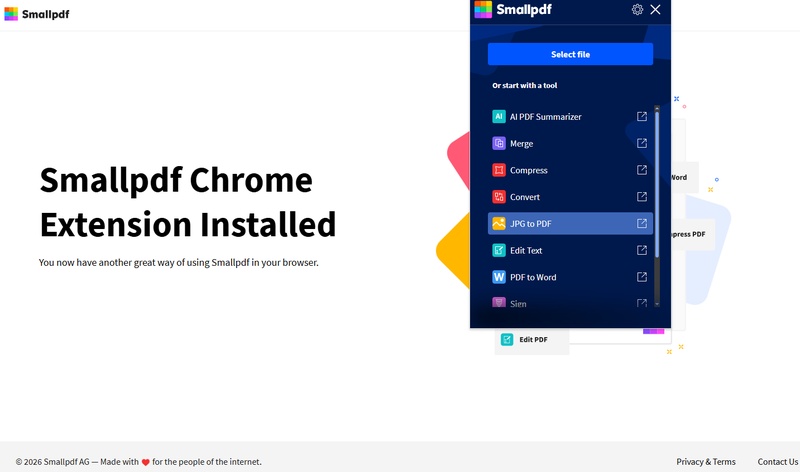Click the scrollbar up arrow in popup
Image resolution: width=800 pixels, height=472 pixels.
[657, 108]
